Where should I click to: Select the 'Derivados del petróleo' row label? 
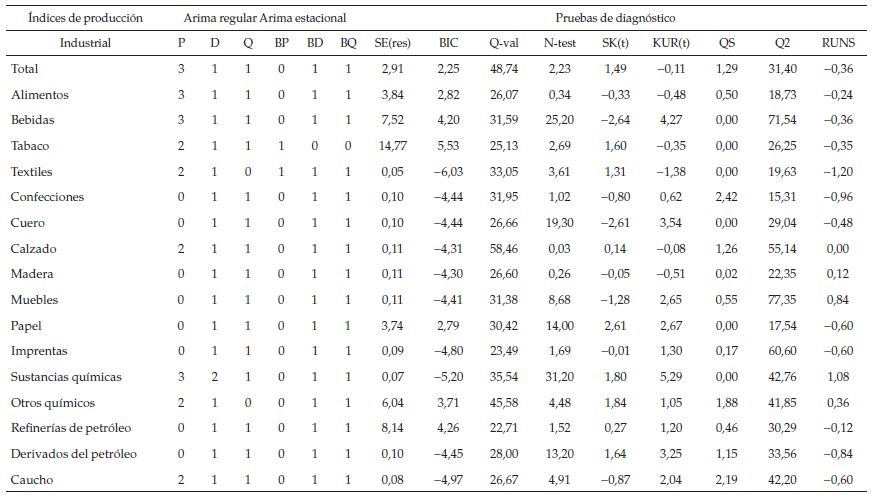pos(73,454)
